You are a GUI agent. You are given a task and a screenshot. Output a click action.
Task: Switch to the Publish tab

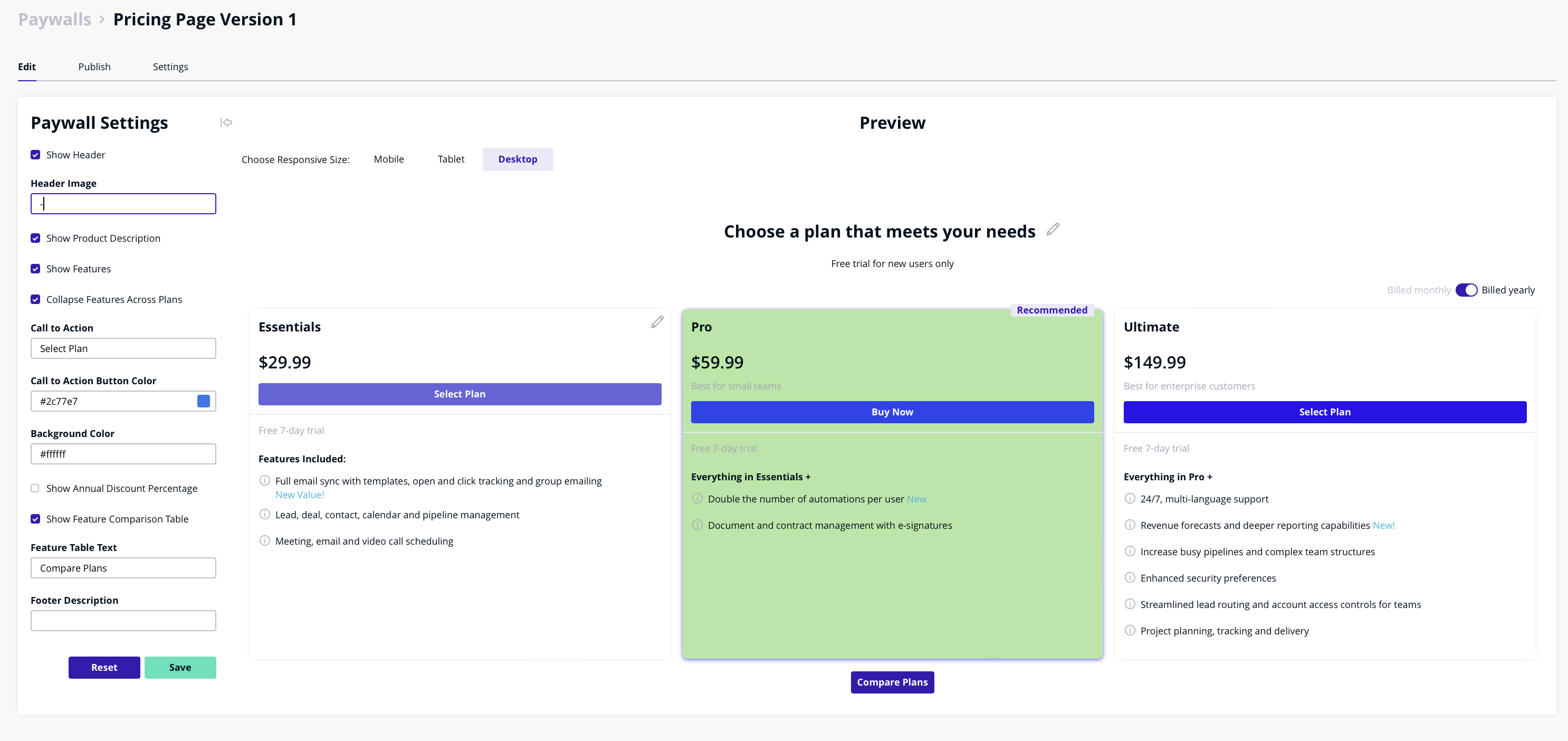click(x=94, y=66)
